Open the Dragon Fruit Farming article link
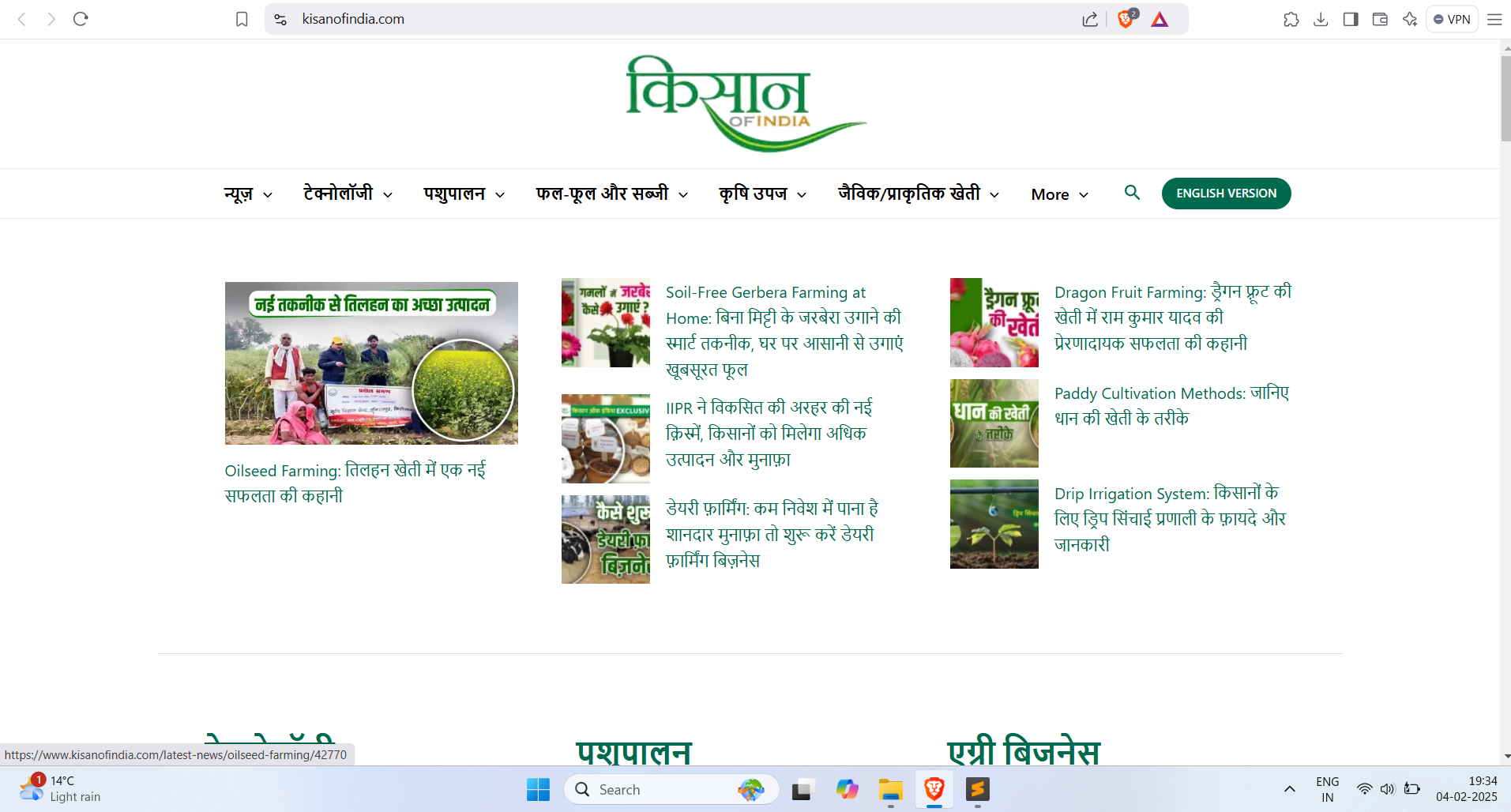The height and width of the screenshot is (812, 1511). coord(1172,318)
